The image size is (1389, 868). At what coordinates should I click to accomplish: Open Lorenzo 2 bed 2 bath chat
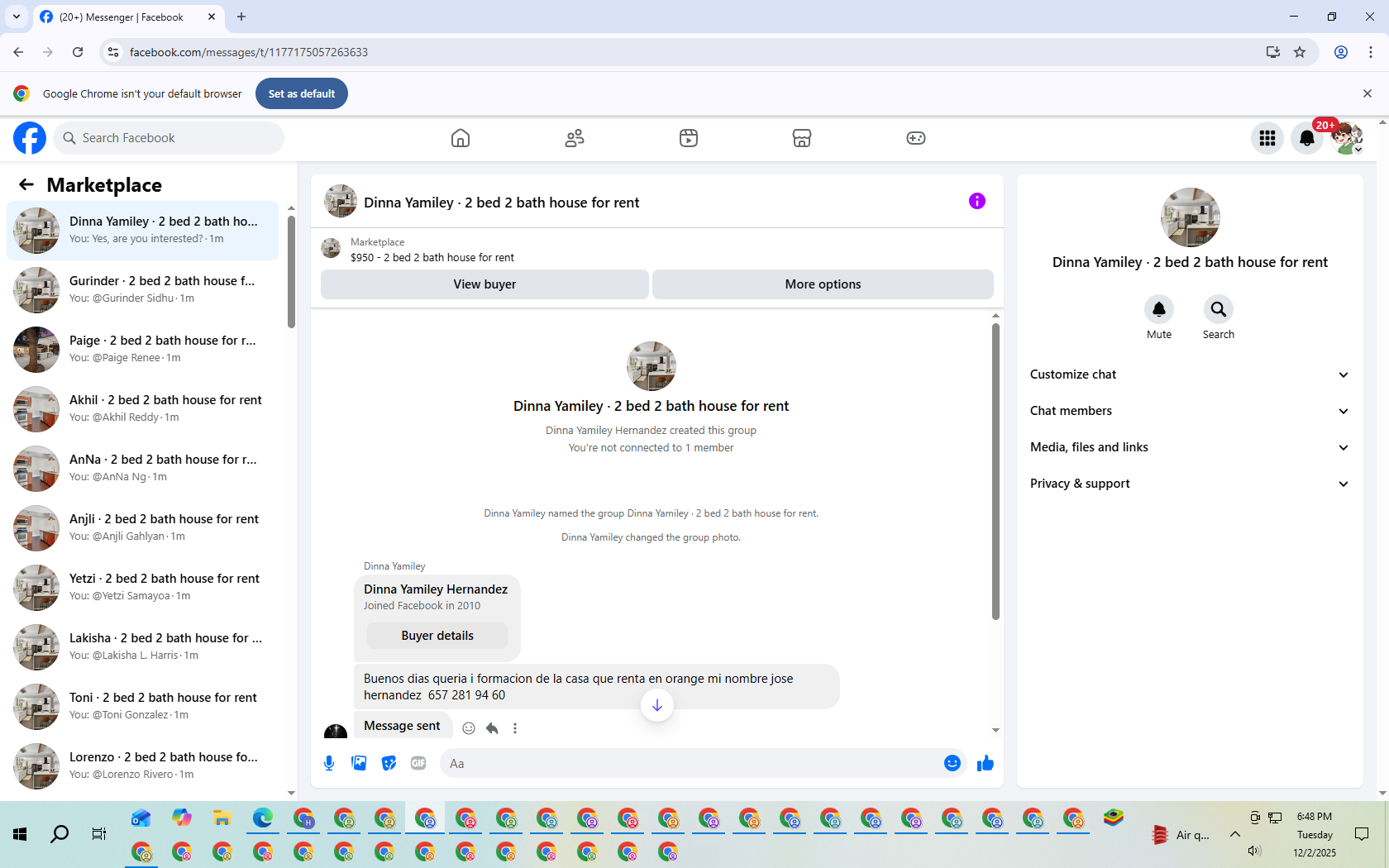pos(143,766)
